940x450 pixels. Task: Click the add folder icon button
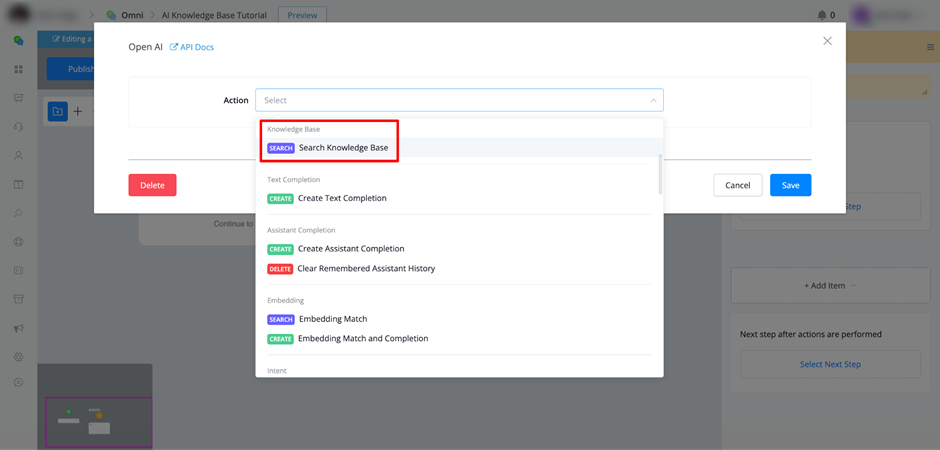tap(58, 111)
